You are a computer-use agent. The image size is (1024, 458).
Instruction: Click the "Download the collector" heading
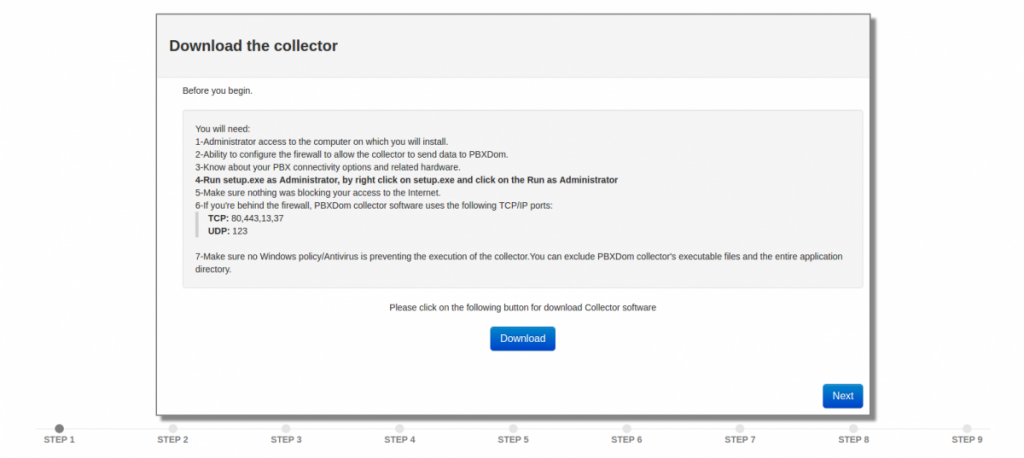253,46
